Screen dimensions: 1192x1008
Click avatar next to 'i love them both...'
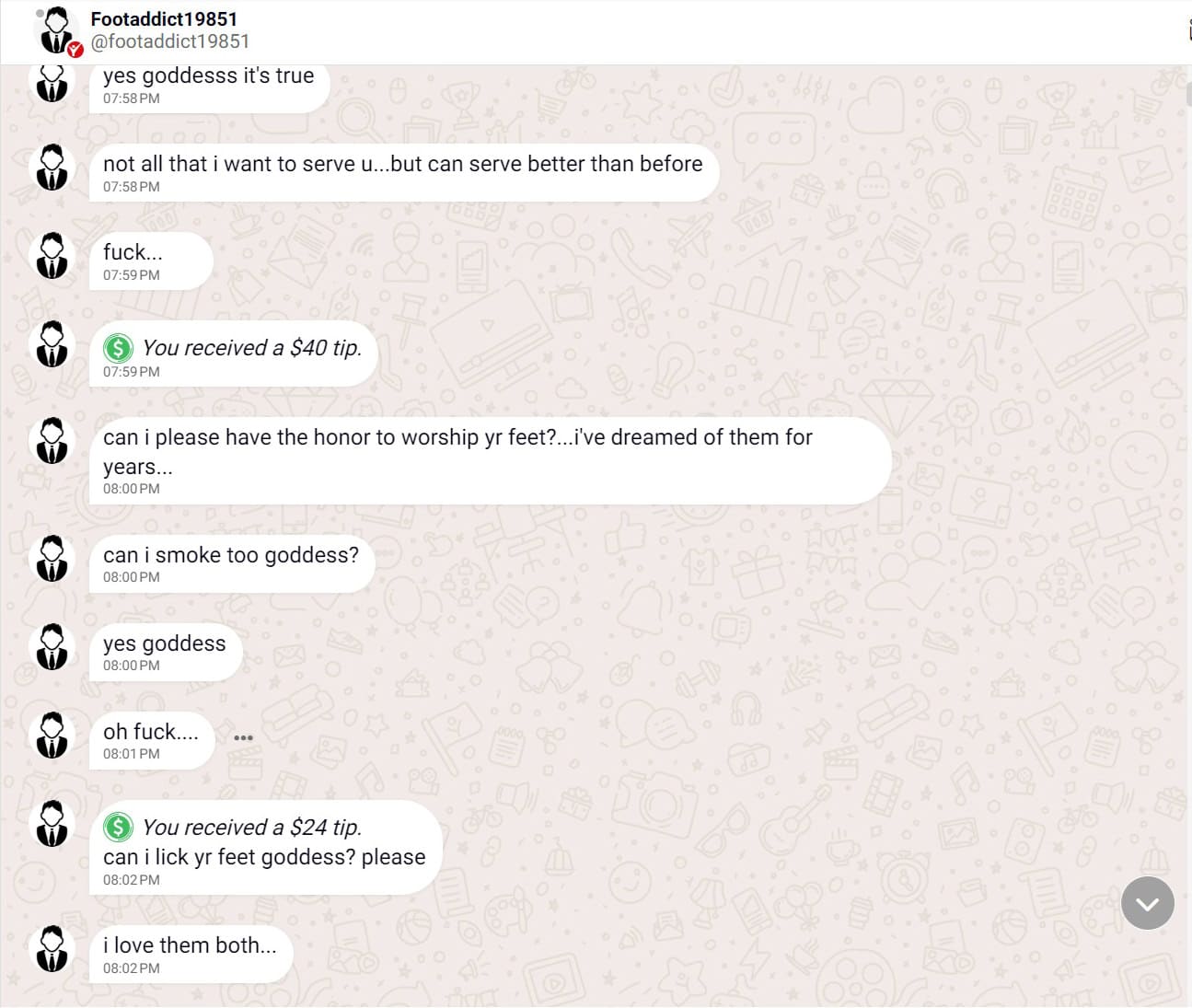pos(52,949)
